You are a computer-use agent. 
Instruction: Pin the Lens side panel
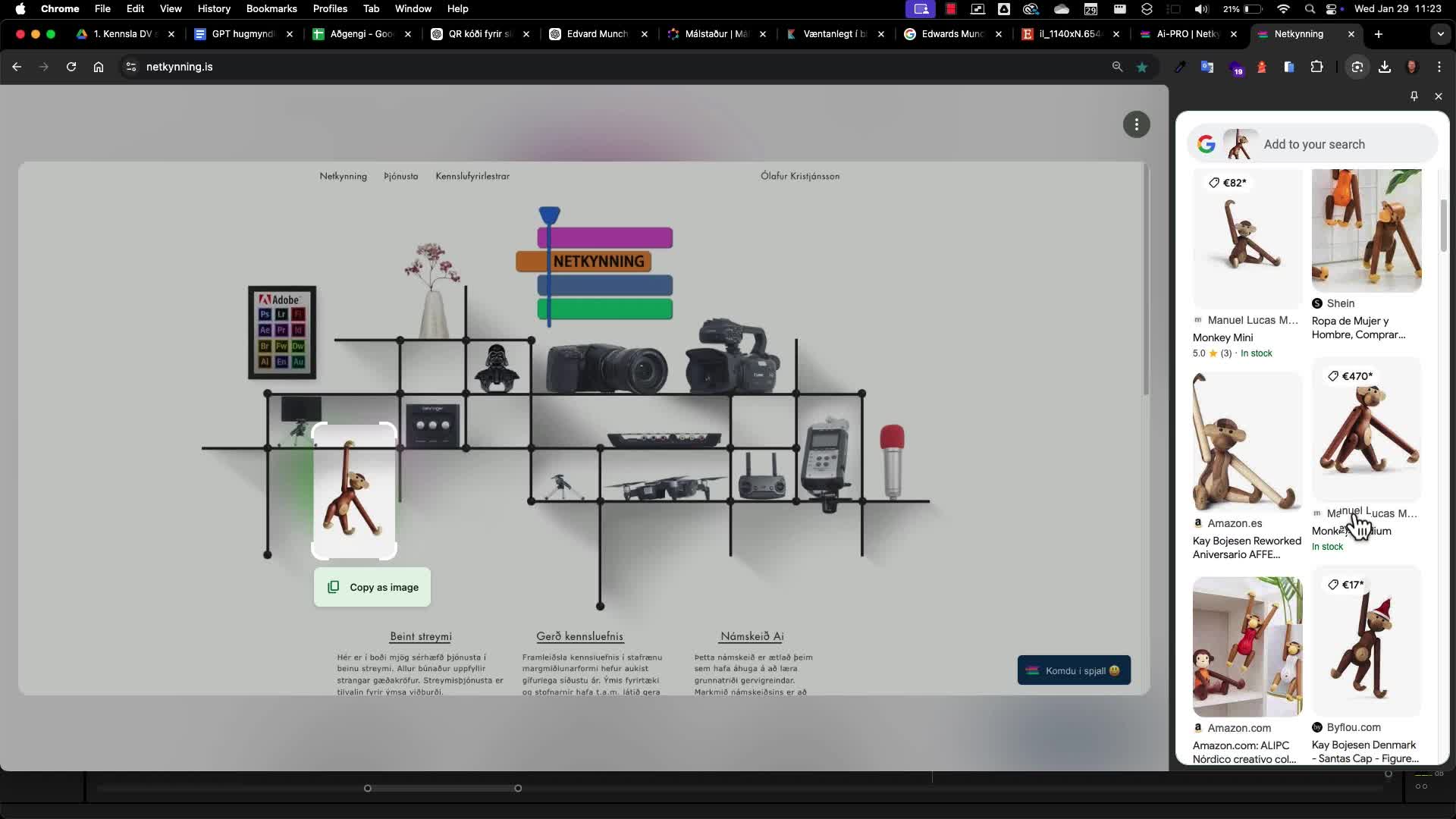[1414, 96]
